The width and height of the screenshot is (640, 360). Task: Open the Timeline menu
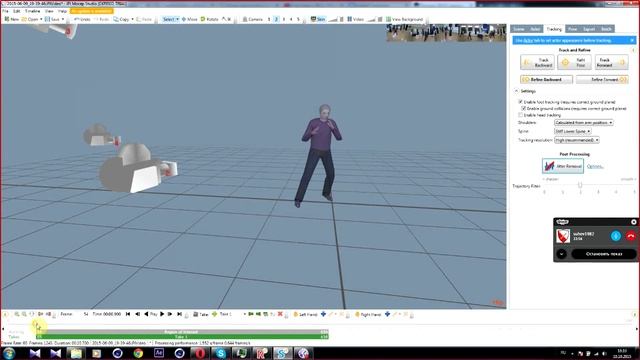33,11
